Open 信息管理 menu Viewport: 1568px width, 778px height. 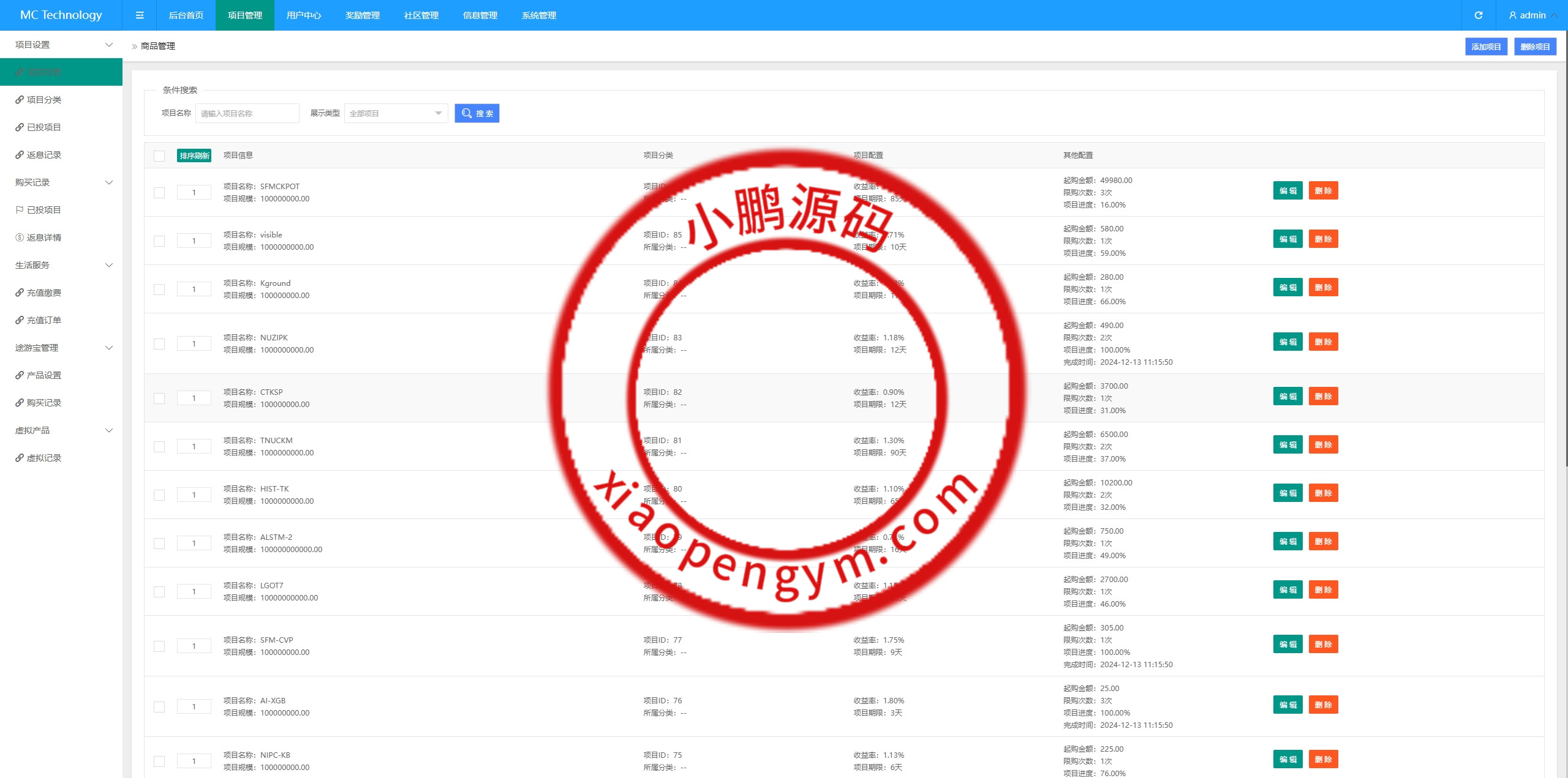pyautogui.click(x=480, y=15)
